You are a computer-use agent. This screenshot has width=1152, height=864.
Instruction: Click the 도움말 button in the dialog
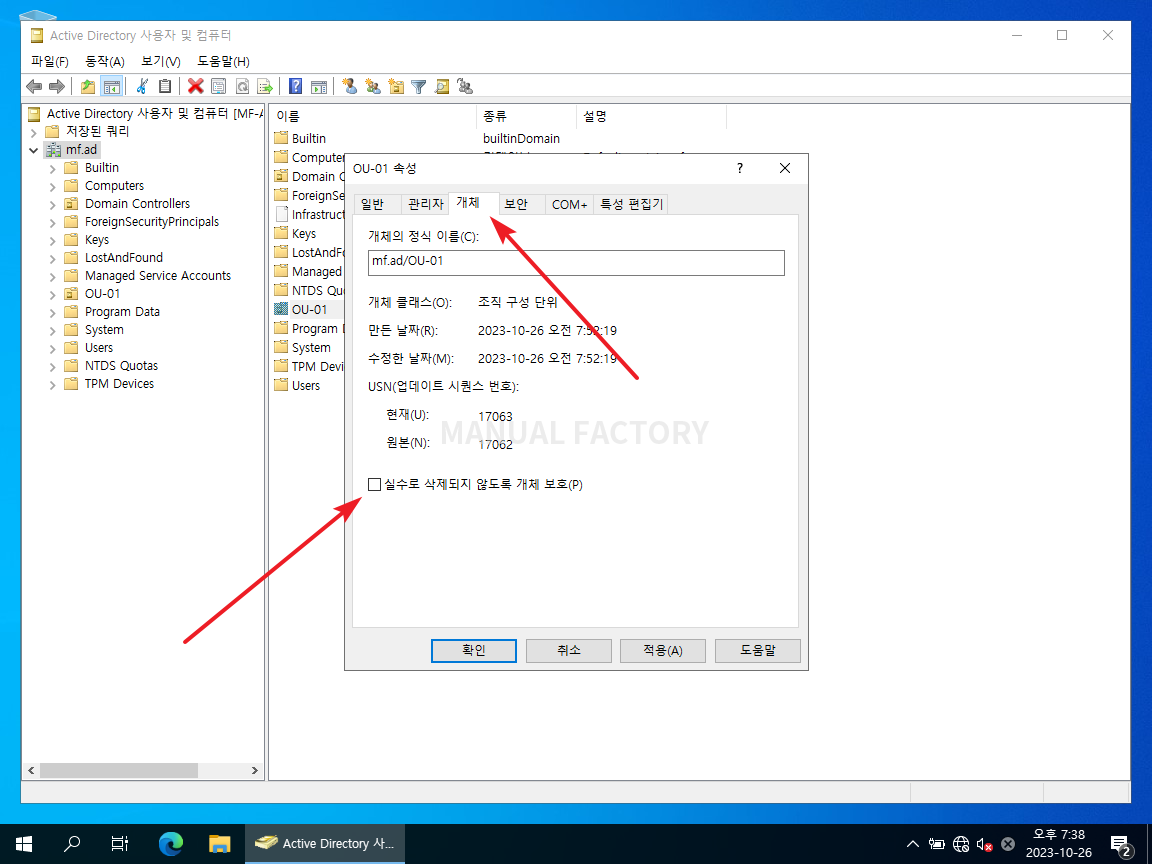click(757, 650)
